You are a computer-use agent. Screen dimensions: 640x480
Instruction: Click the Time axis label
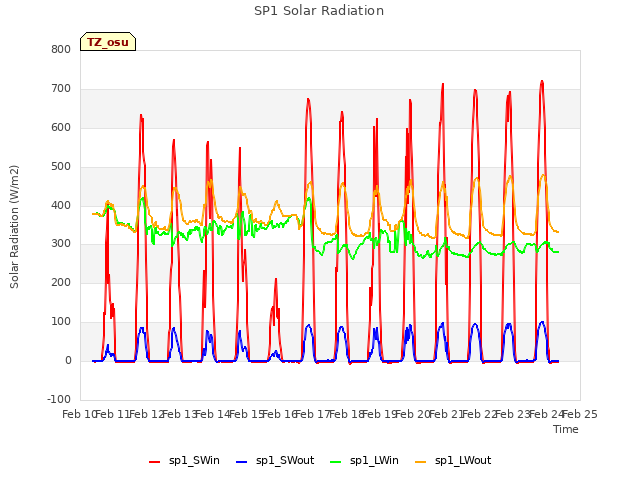coord(565,429)
